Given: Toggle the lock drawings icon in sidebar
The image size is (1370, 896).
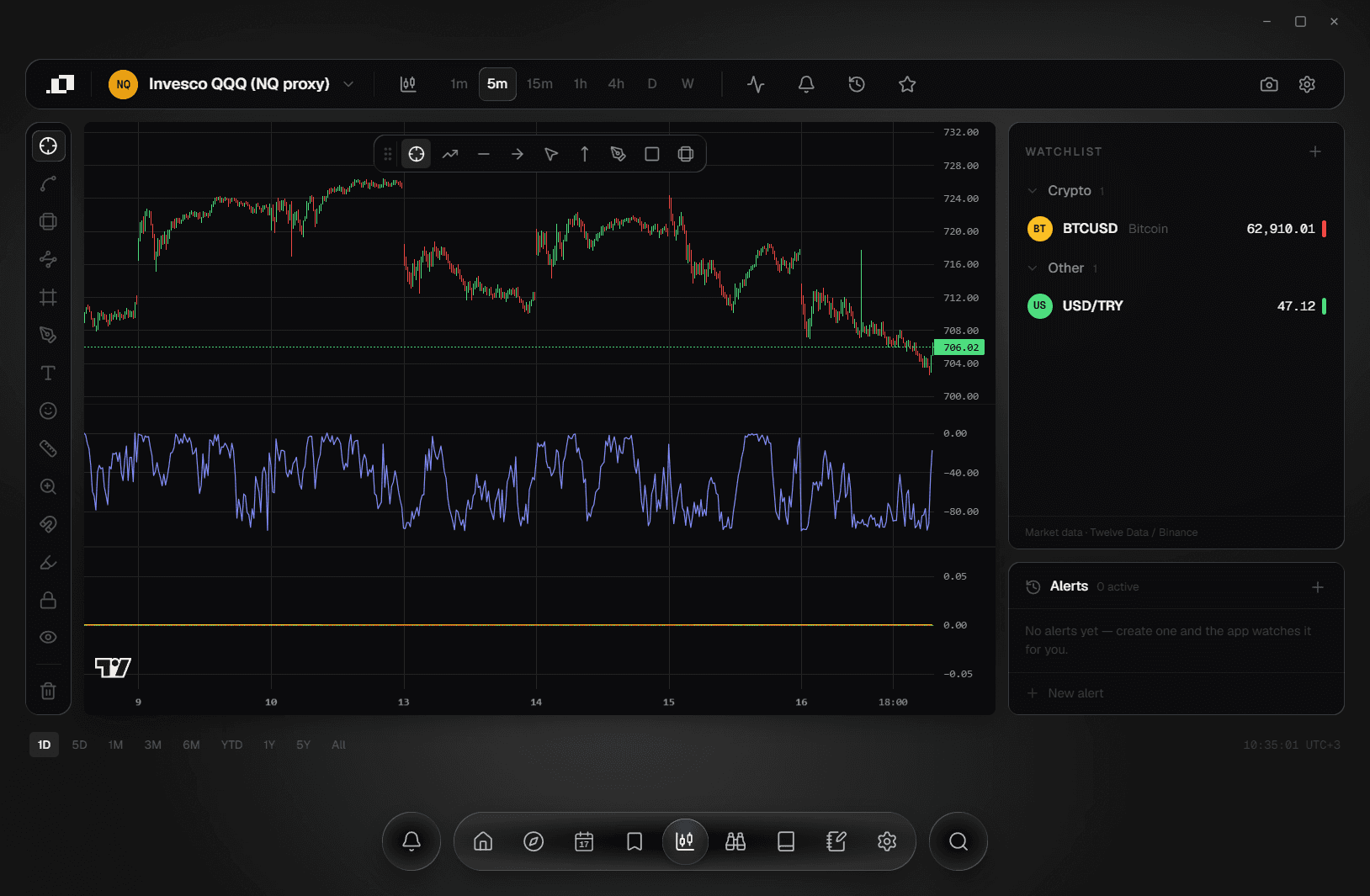Looking at the screenshot, I should point(48,600).
